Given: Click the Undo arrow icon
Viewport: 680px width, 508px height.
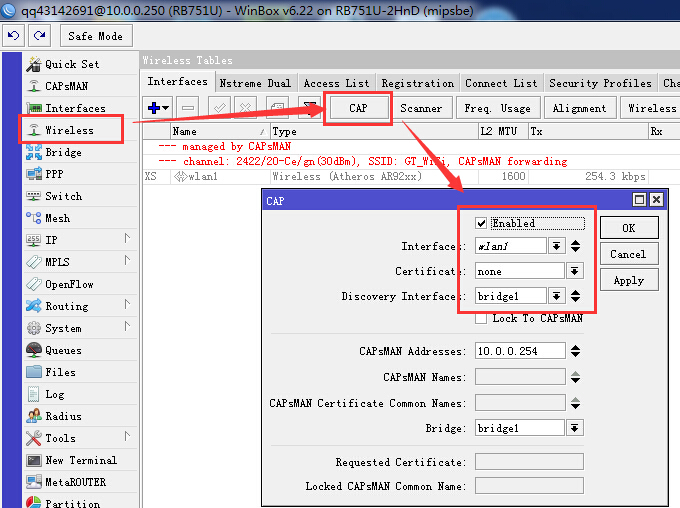Looking at the screenshot, I should point(13,36).
